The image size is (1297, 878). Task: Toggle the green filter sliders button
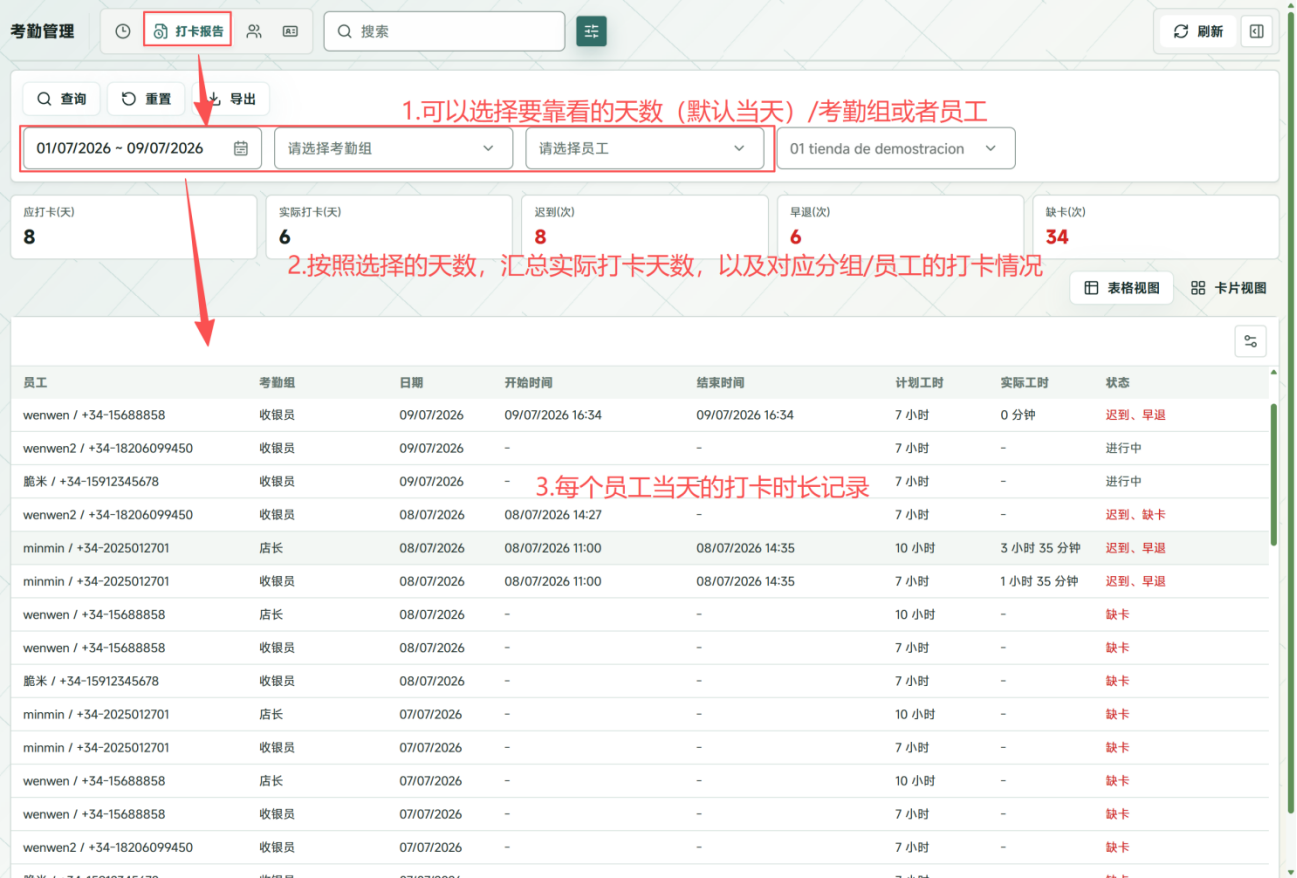[592, 31]
